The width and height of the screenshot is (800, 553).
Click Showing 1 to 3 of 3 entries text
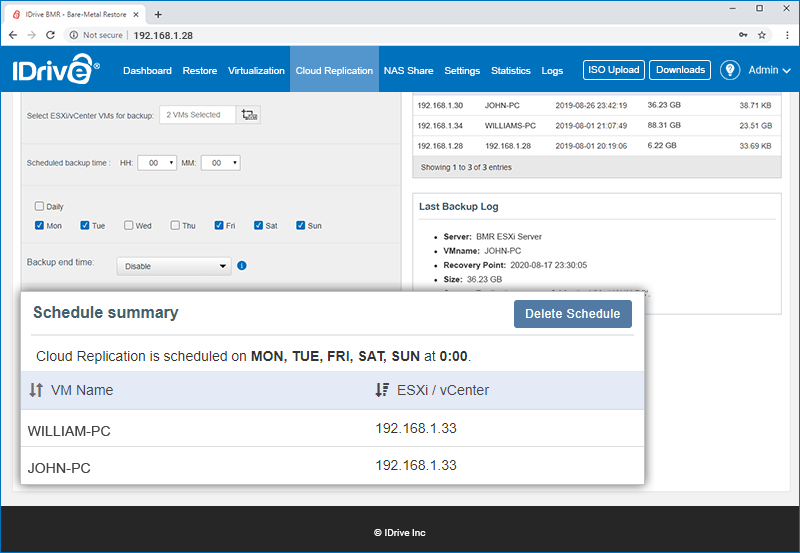pyautogui.click(x=466, y=167)
